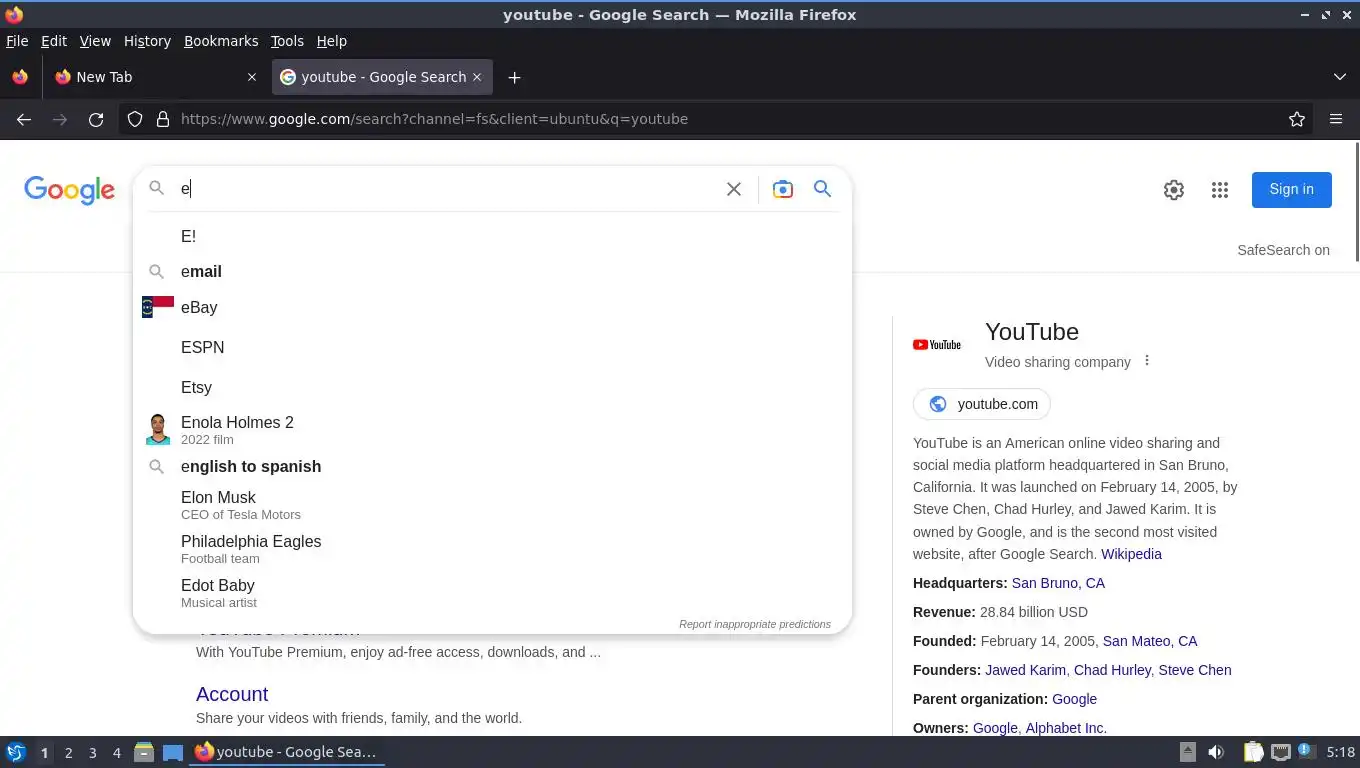The image size is (1360, 768).
Task: Open the pinned Firefox tab
Action: [x=20, y=77]
